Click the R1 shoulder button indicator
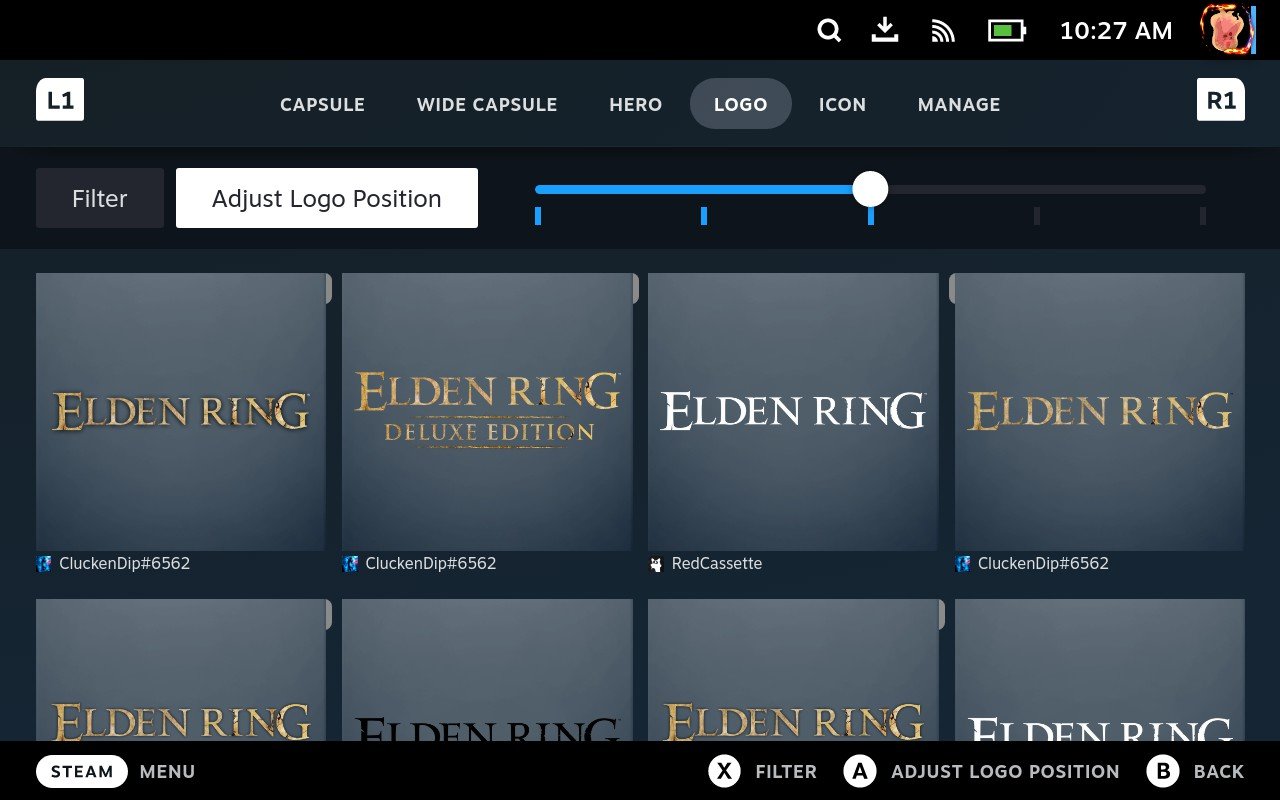The width and height of the screenshot is (1280, 800). [1220, 99]
